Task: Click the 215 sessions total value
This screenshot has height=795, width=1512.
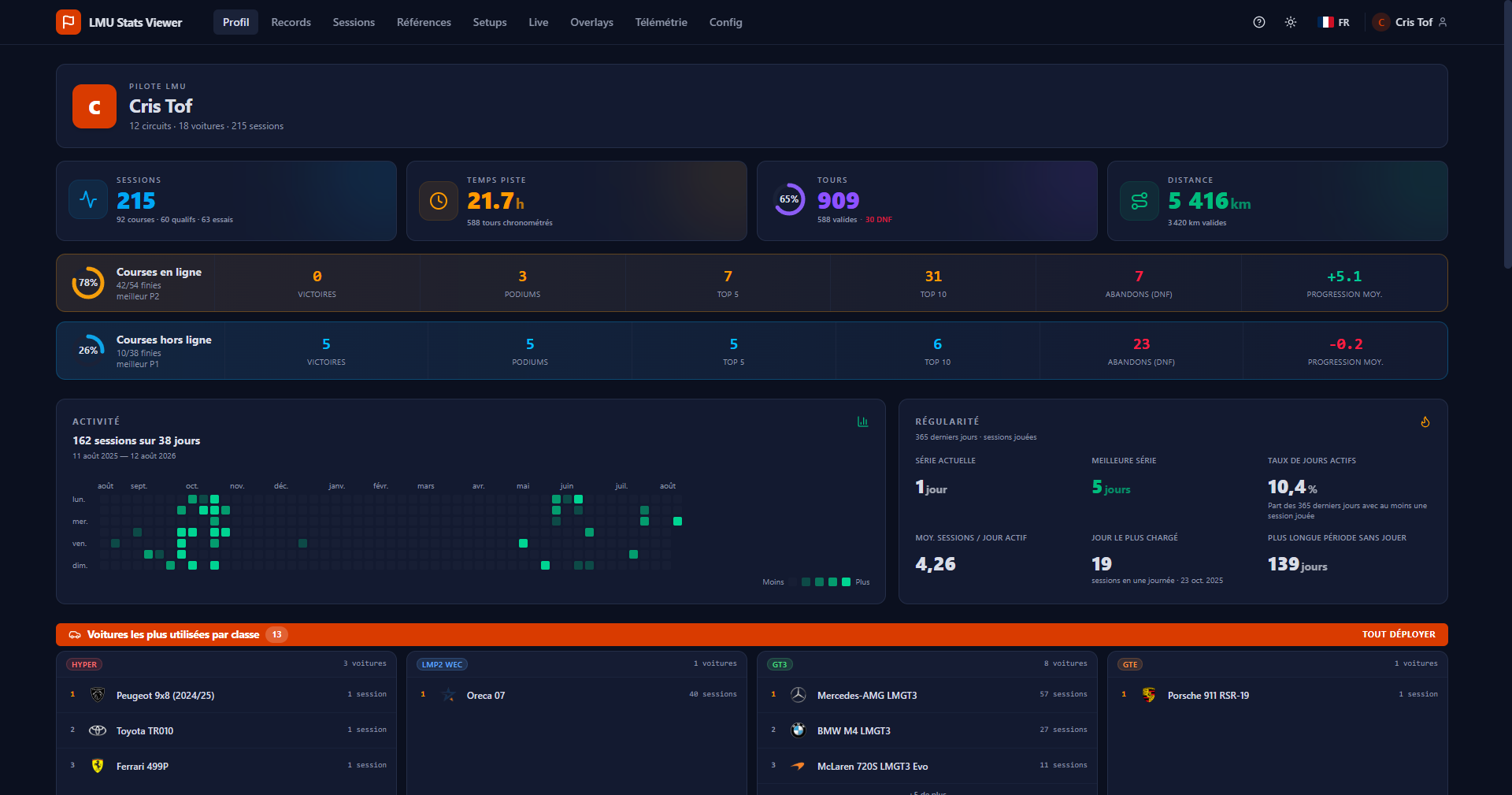Action: click(136, 201)
